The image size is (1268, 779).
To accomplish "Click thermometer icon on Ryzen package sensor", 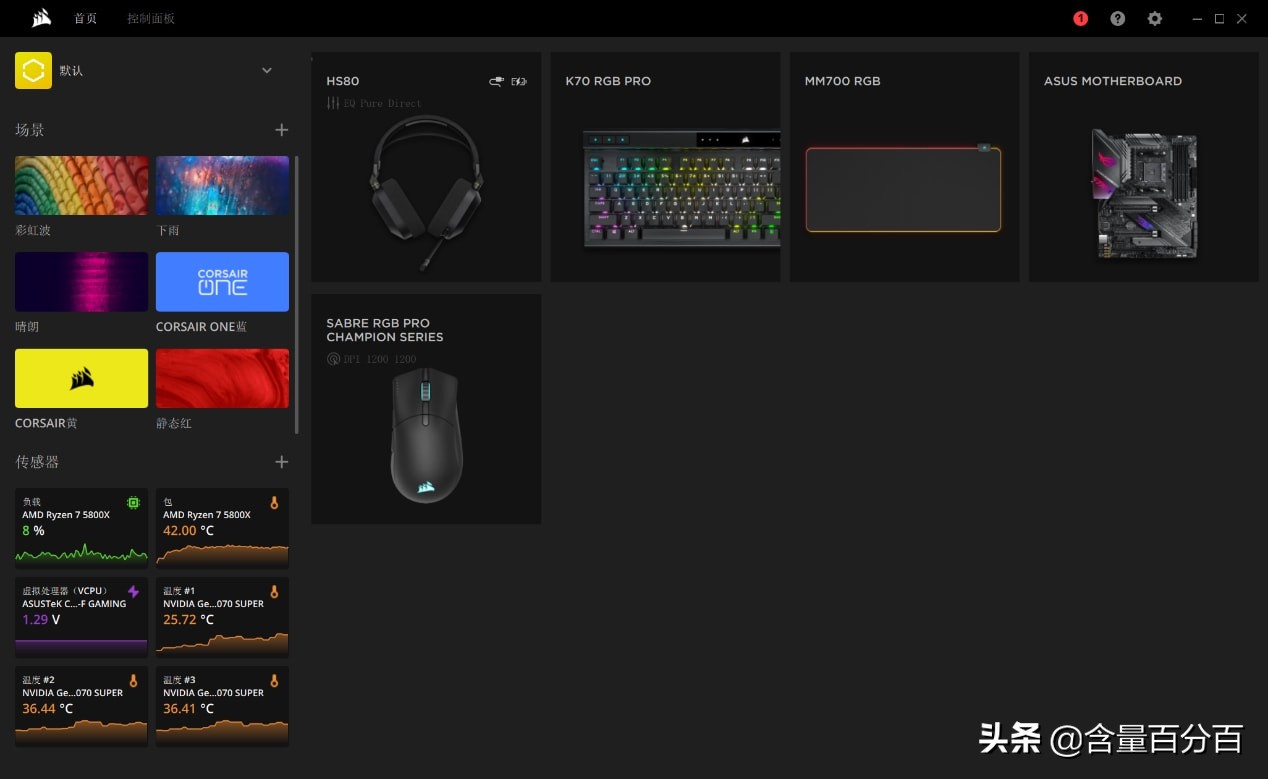I will click(274, 502).
